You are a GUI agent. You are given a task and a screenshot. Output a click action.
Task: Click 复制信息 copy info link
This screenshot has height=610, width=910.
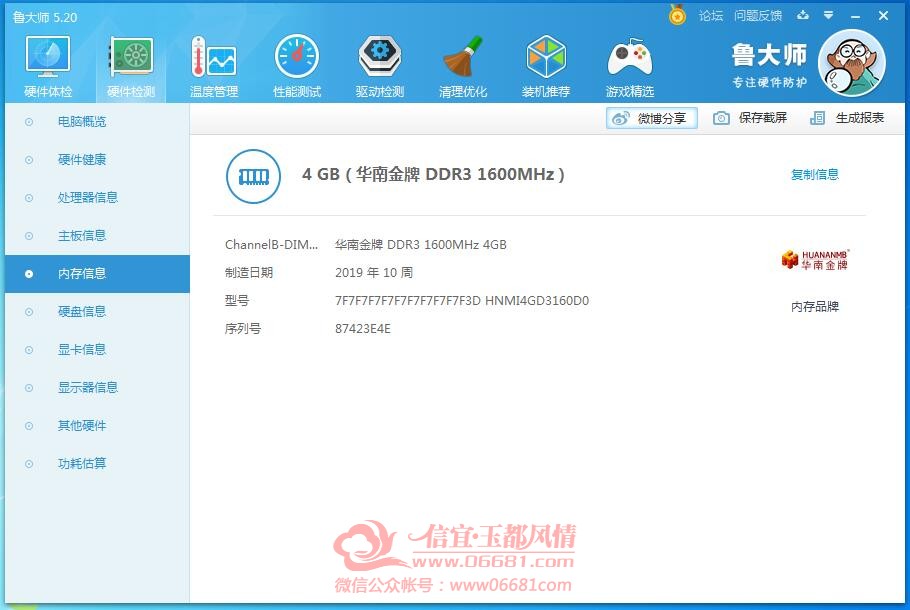coord(814,175)
